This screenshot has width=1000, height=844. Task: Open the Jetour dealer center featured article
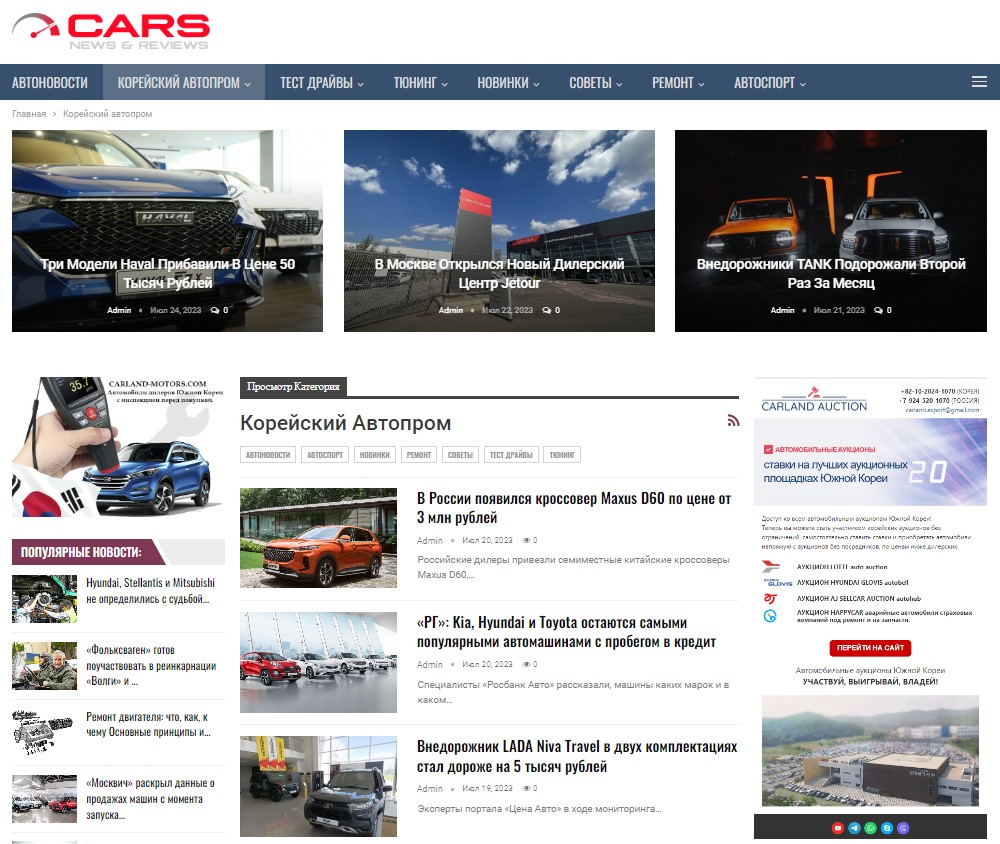coord(499,273)
